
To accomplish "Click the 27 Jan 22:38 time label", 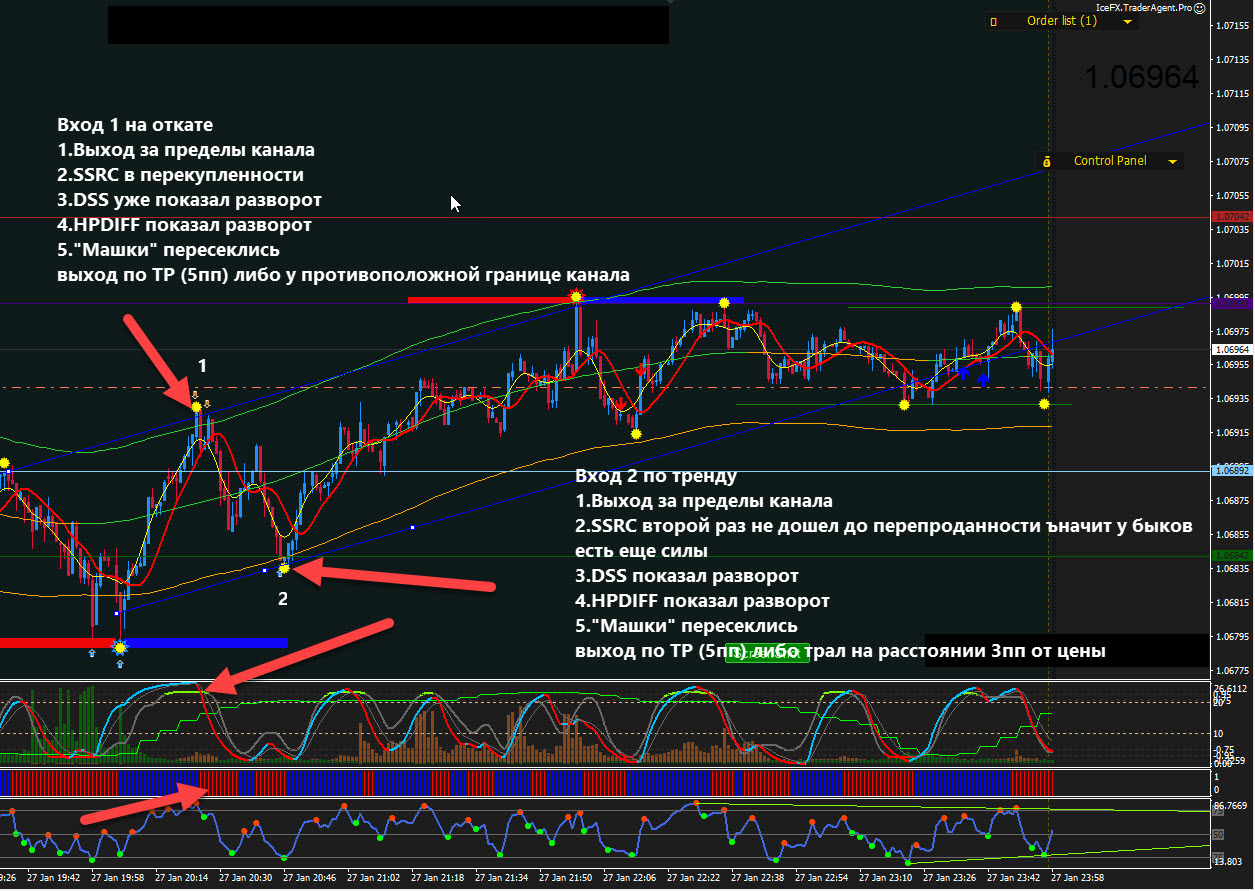I will pos(757,877).
